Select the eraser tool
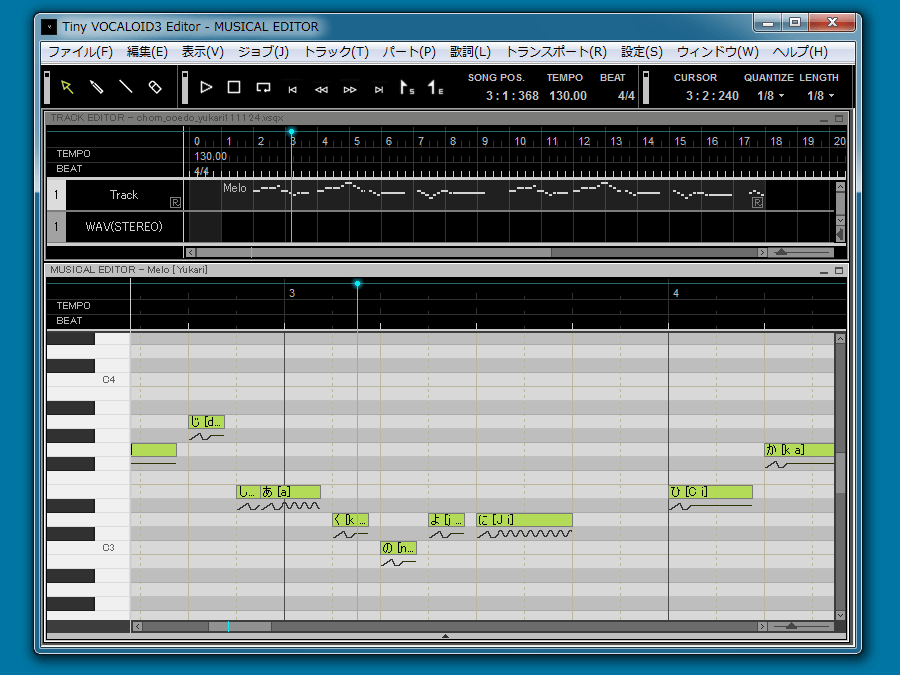 (154, 87)
